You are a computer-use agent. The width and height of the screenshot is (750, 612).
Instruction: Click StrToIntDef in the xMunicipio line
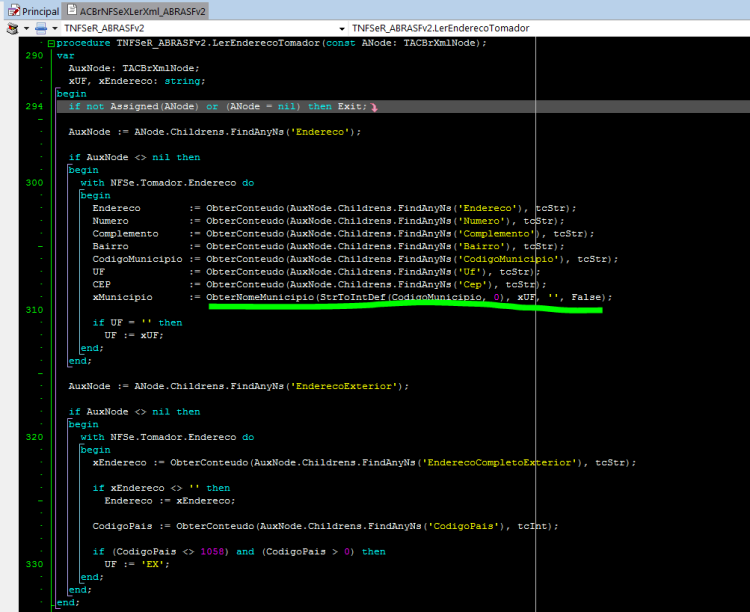[x=353, y=297]
